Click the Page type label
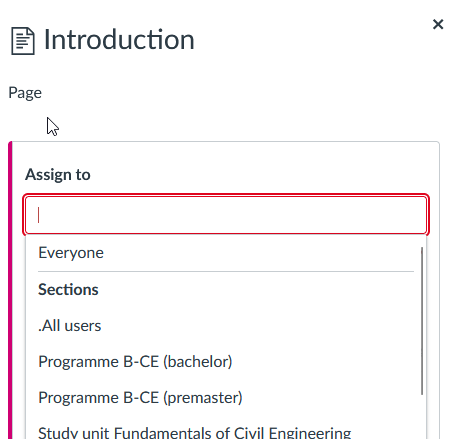The width and height of the screenshot is (454, 439). [x=25, y=93]
